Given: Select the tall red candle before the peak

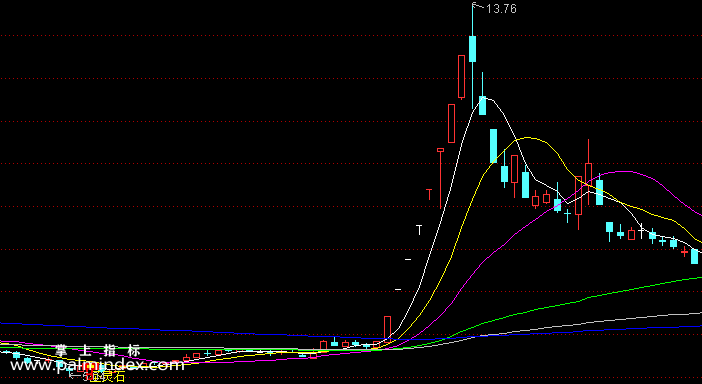Looking at the screenshot, I should tap(462, 76).
